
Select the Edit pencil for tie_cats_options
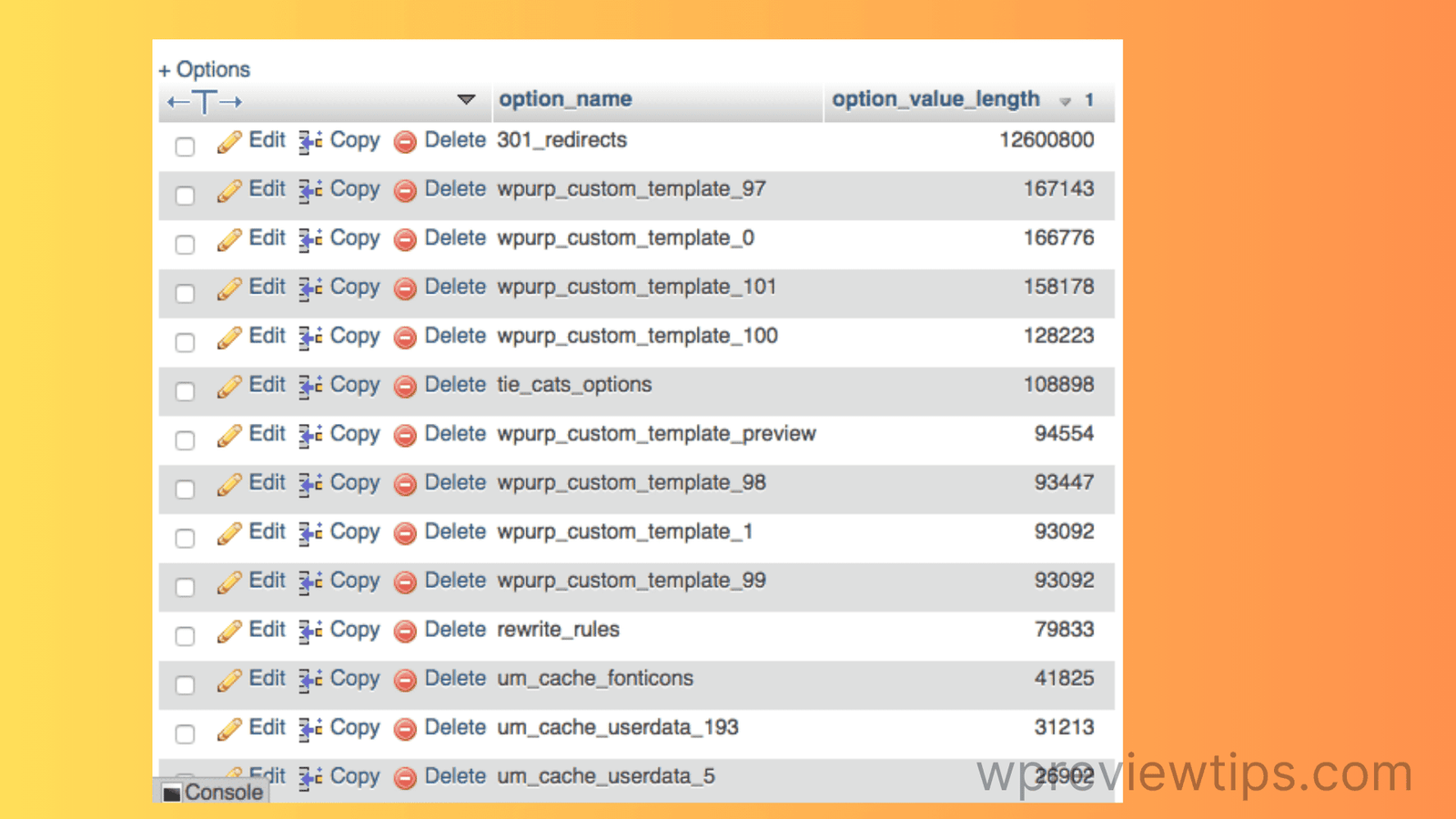[230, 385]
